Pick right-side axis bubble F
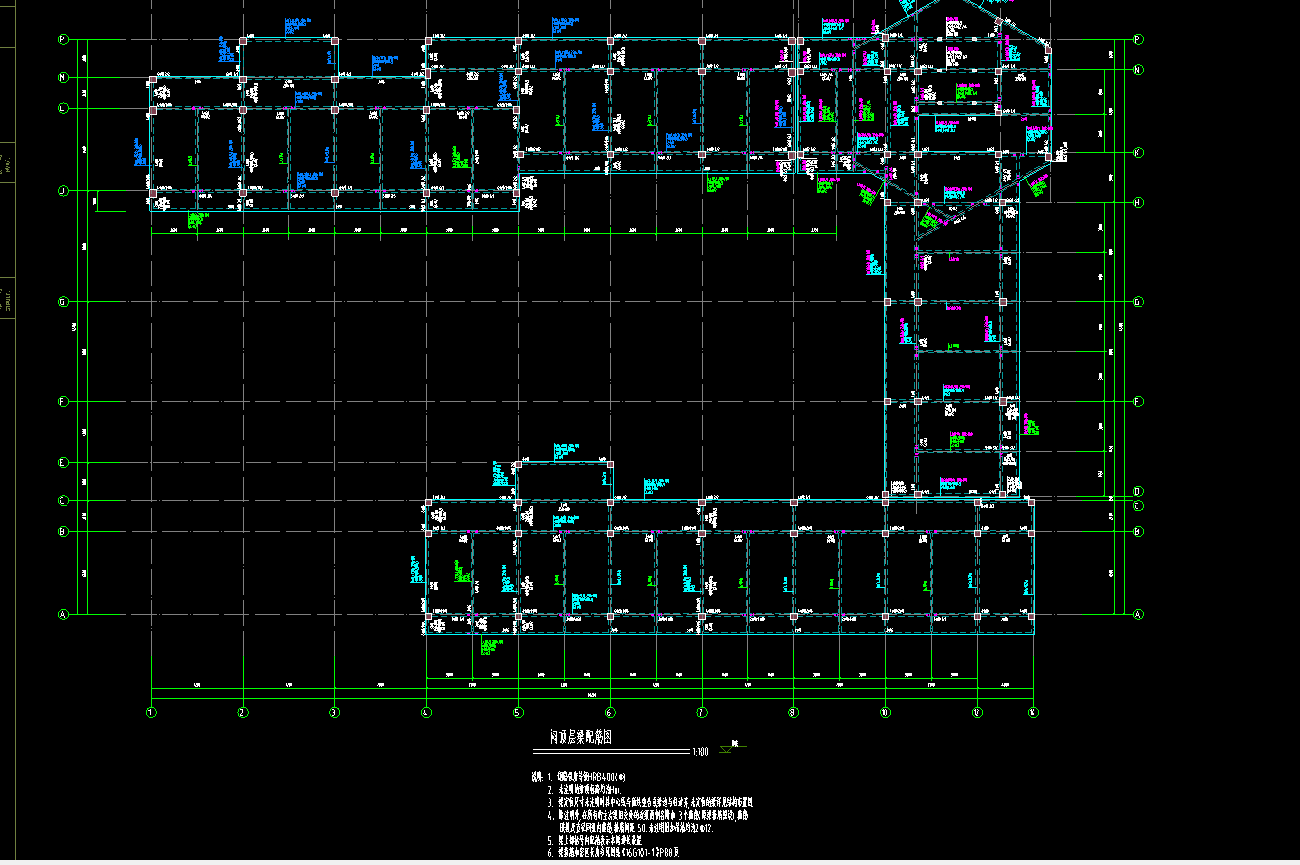Screen dimensions: 1300x865 tap(1138, 401)
